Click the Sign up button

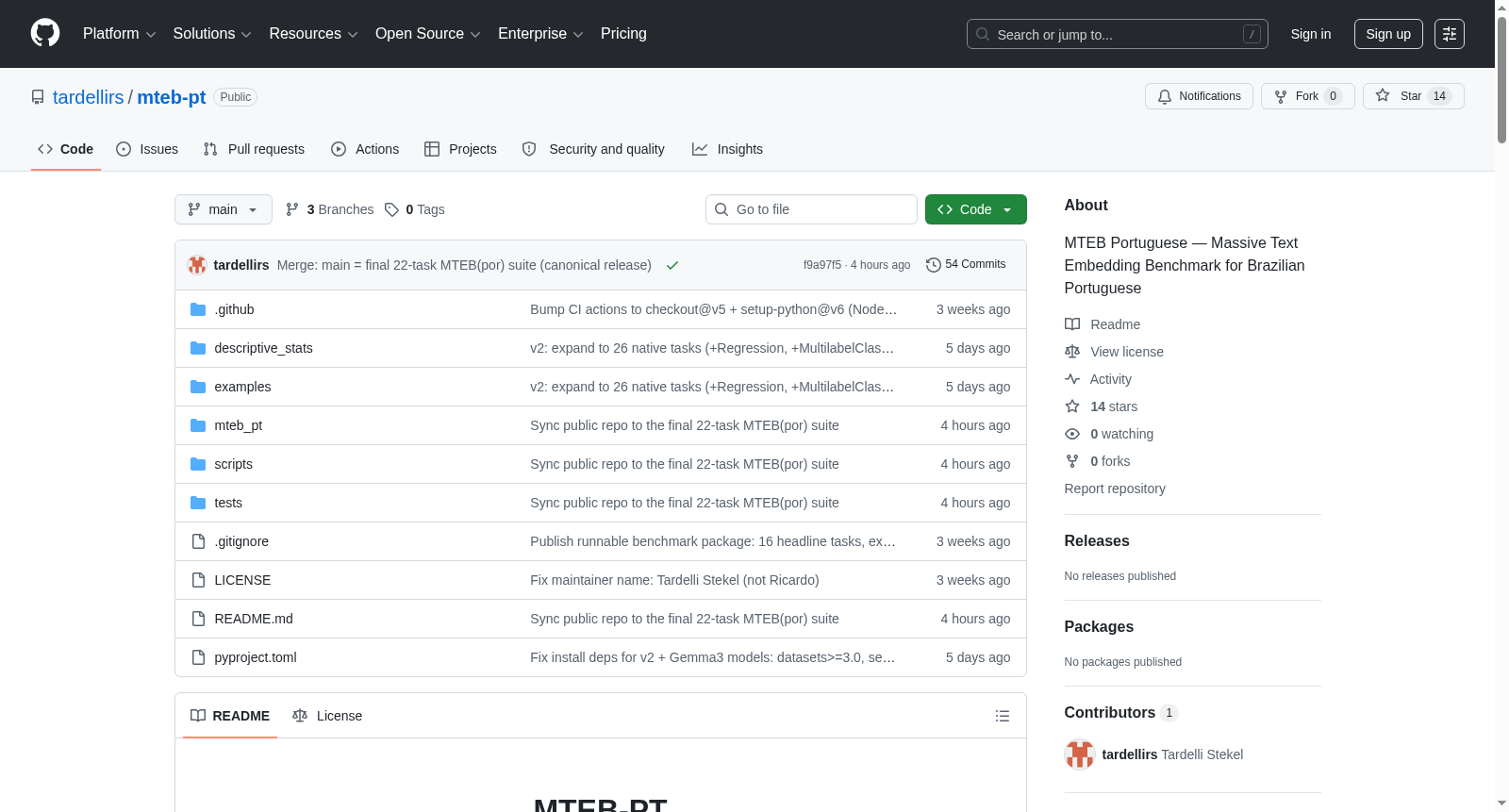pyautogui.click(x=1388, y=34)
